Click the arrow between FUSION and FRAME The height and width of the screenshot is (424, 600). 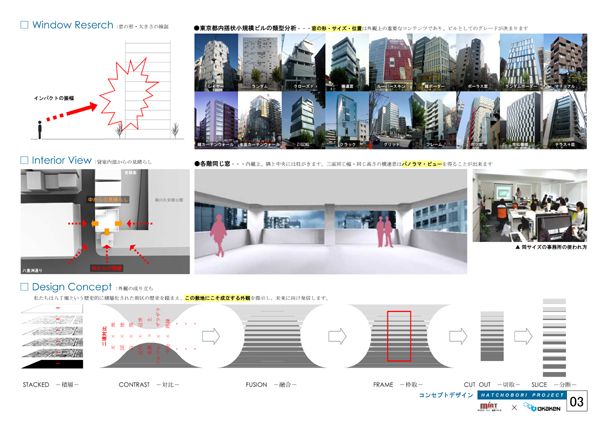pyautogui.click(x=338, y=335)
